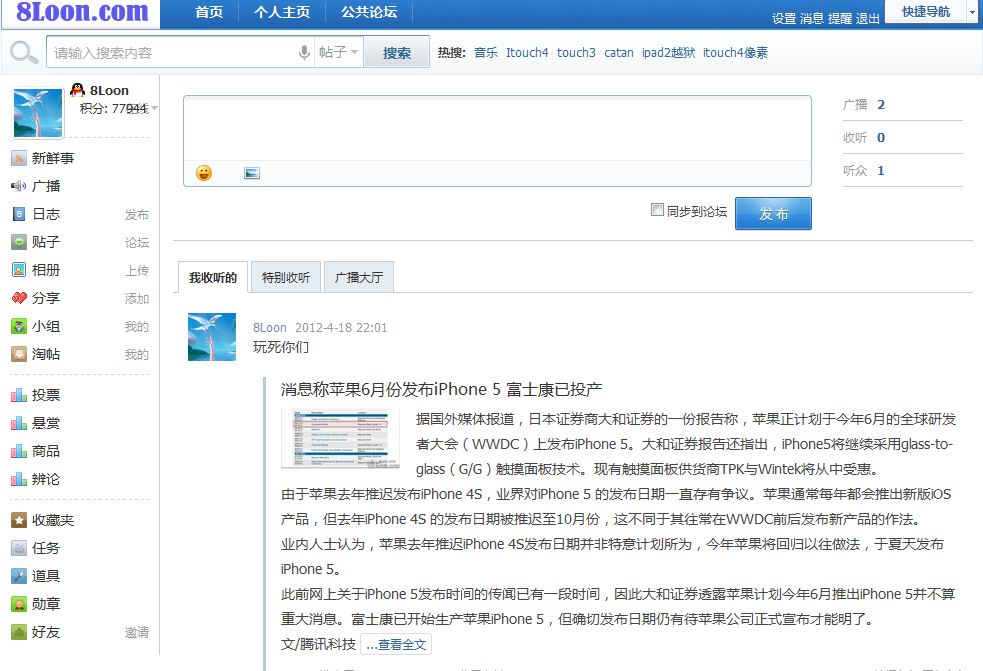The width and height of the screenshot is (983, 671).
Task: Click the 退出 logout link
Action: pyautogui.click(x=868, y=18)
